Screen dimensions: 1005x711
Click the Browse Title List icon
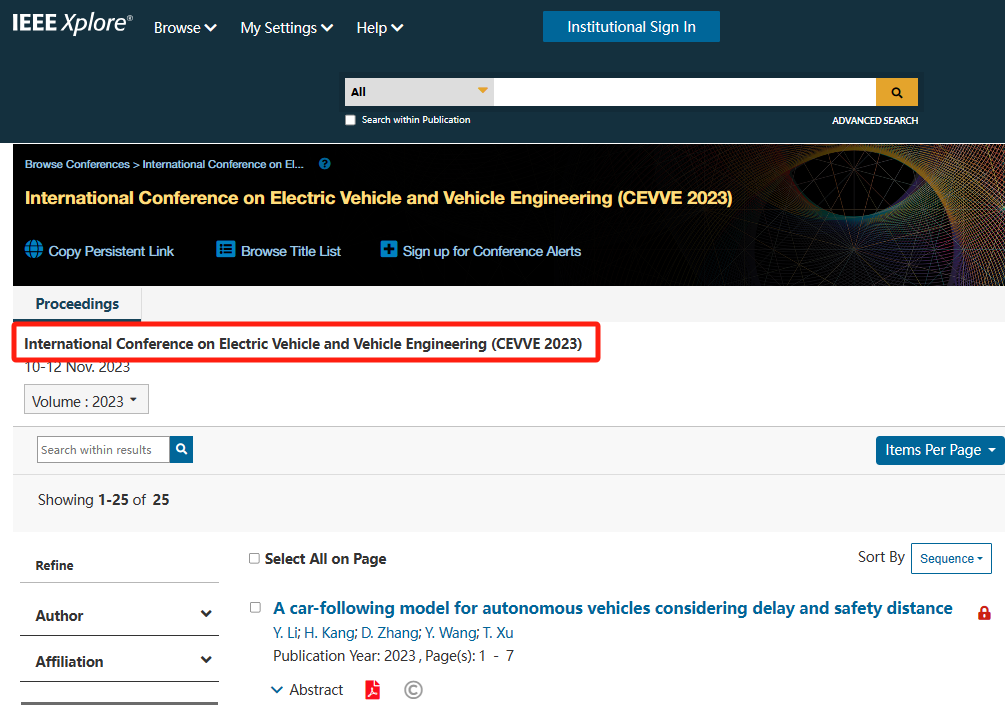click(x=226, y=250)
